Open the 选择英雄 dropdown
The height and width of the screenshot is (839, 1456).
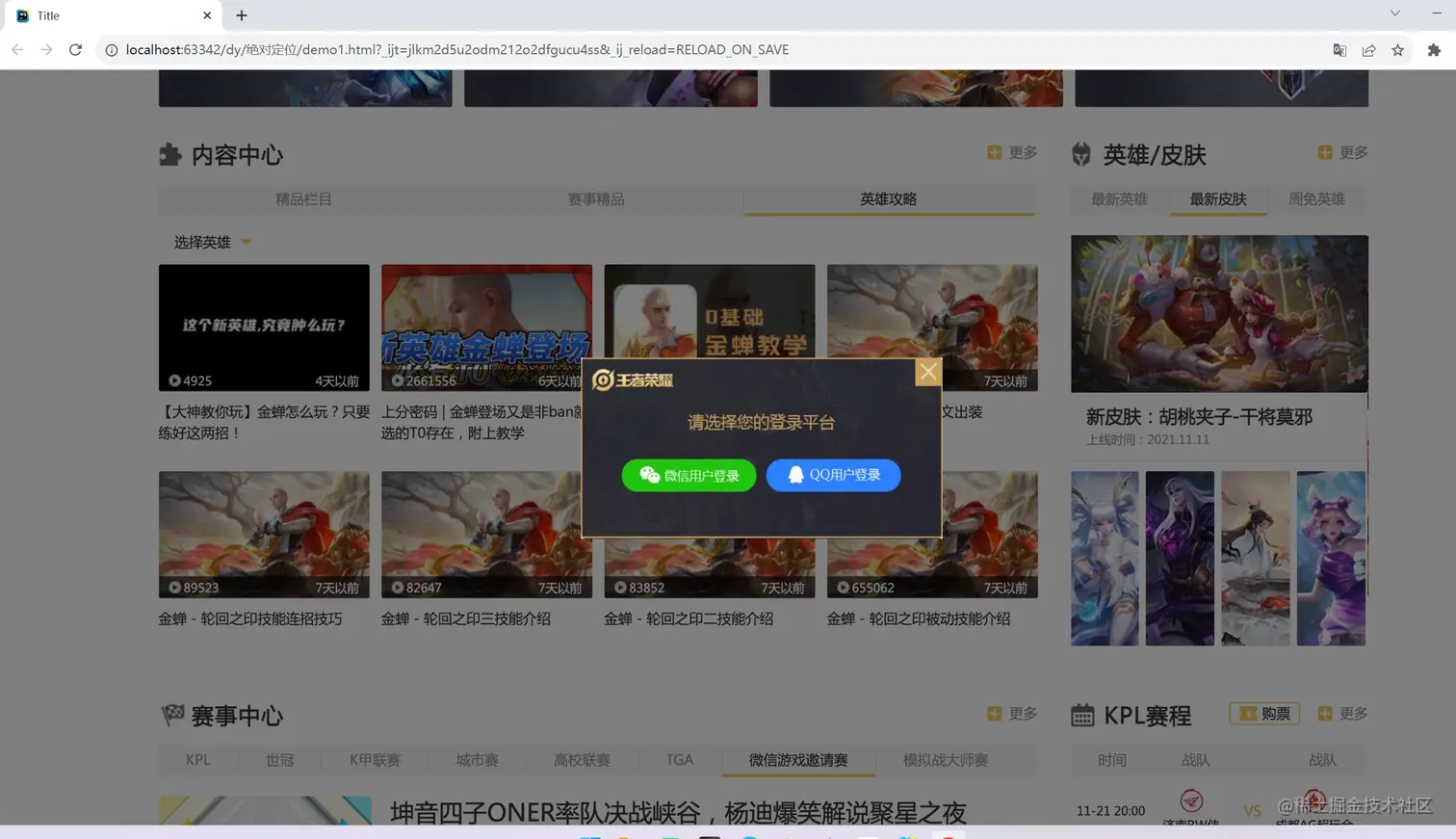[212, 243]
